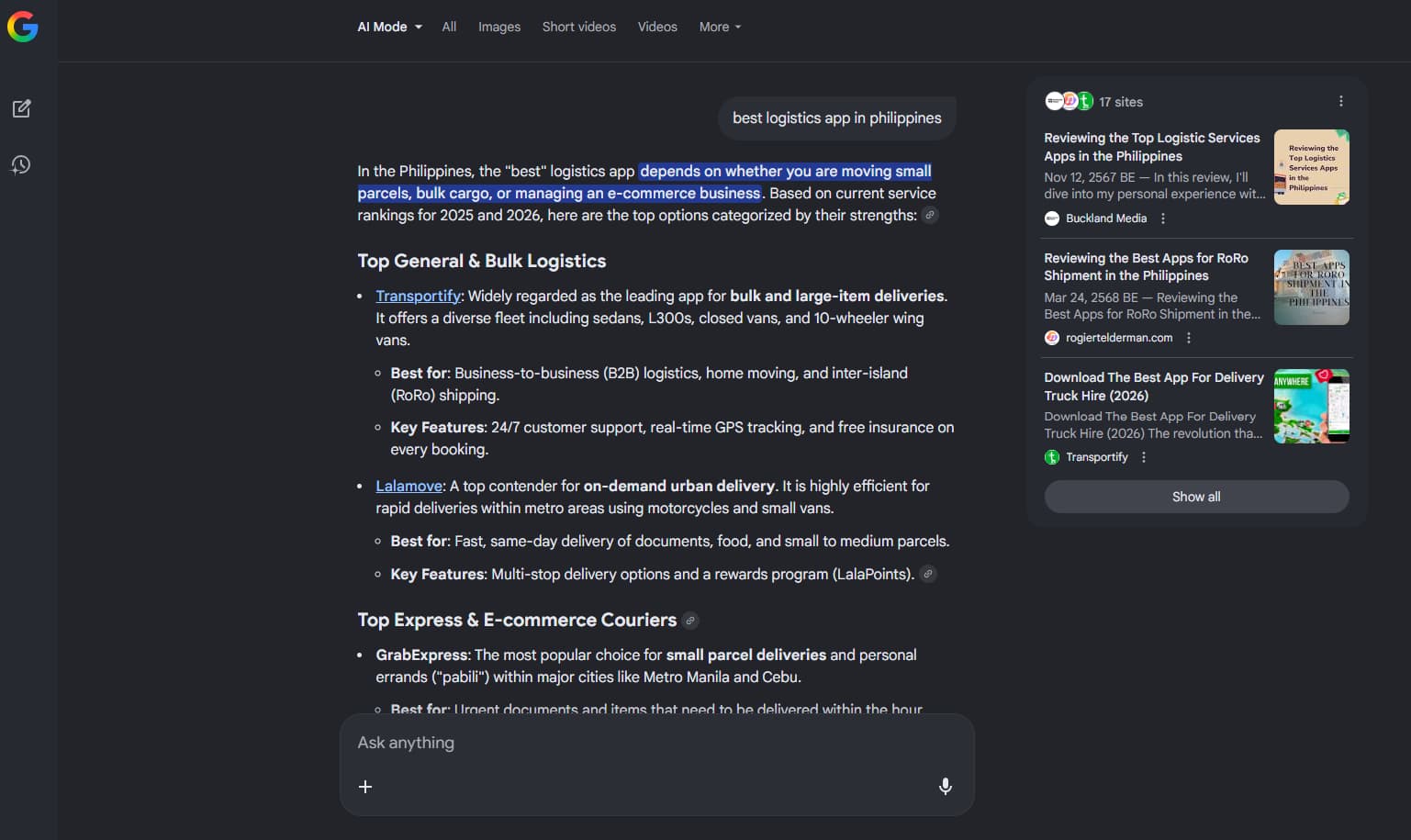Image resolution: width=1411 pixels, height=840 pixels.
Task: Click the 'Top General & Bulk Logistics' heading
Action: (x=482, y=261)
